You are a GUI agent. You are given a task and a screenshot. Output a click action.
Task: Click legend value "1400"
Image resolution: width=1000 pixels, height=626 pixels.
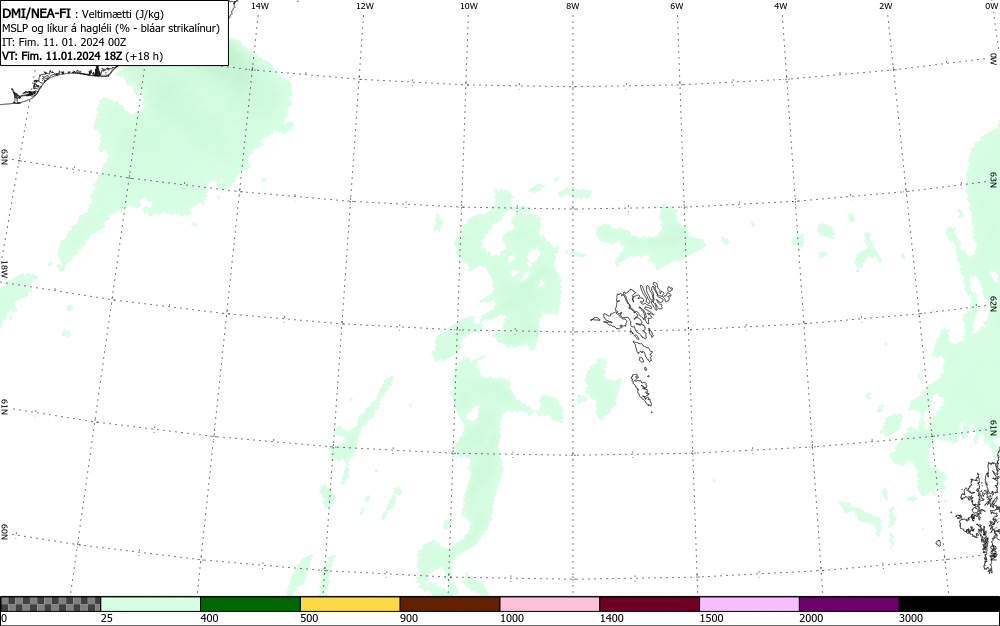pos(612,618)
